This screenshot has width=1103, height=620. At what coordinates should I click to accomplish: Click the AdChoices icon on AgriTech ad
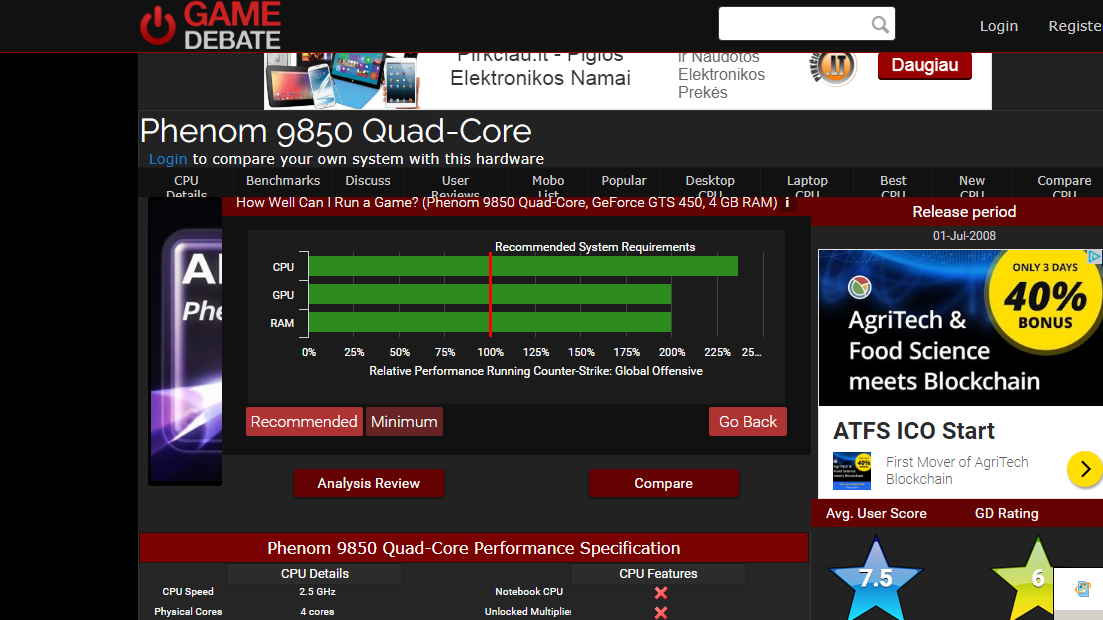point(1095,257)
